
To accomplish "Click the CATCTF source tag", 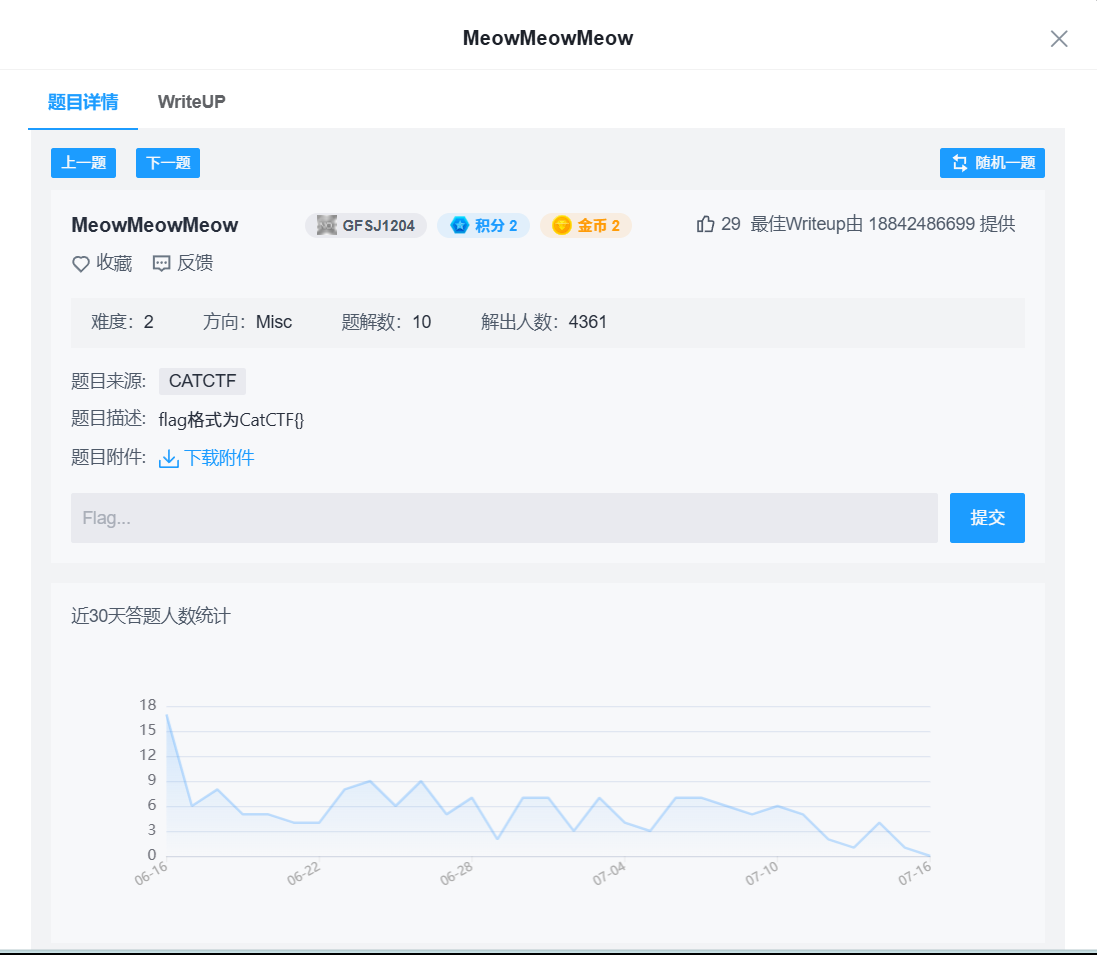I will [x=202, y=381].
